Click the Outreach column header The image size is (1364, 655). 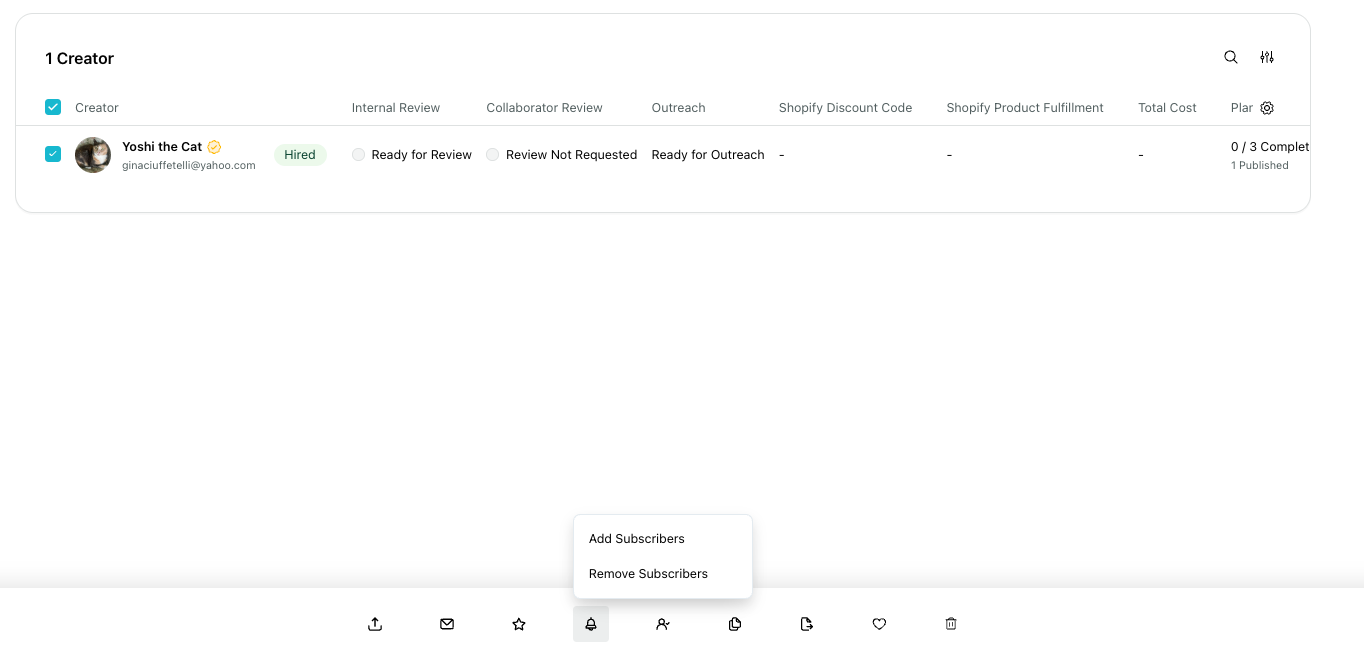[678, 108]
